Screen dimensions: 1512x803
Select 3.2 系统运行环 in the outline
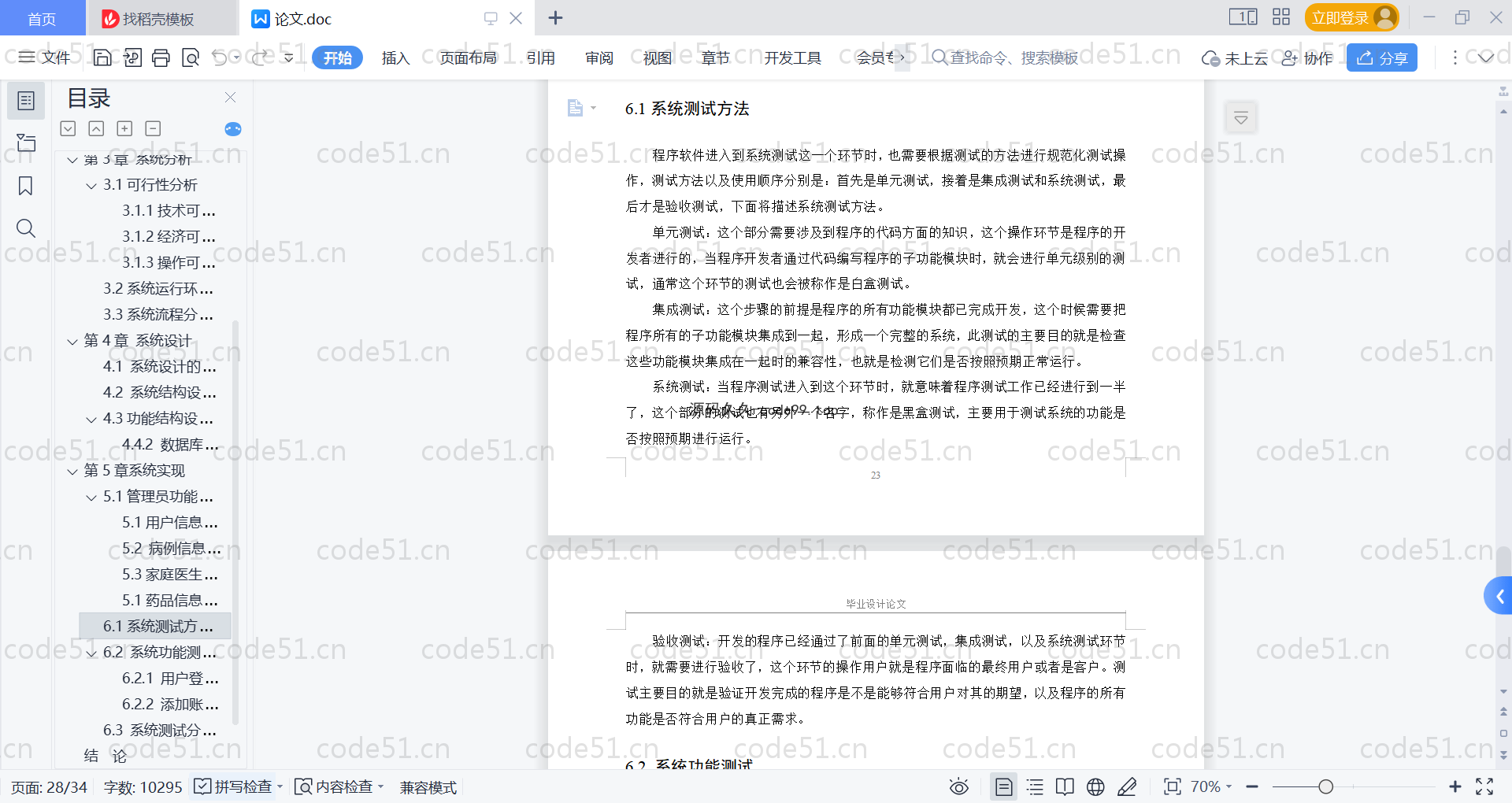(158, 288)
